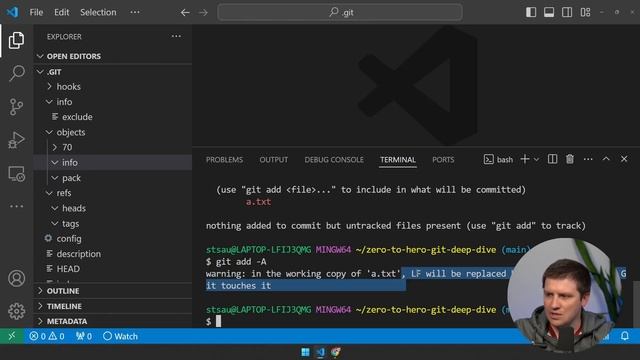The height and width of the screenshot is (360, 640).
Task: Collapse the objects folder
Action: click(113, 132)
